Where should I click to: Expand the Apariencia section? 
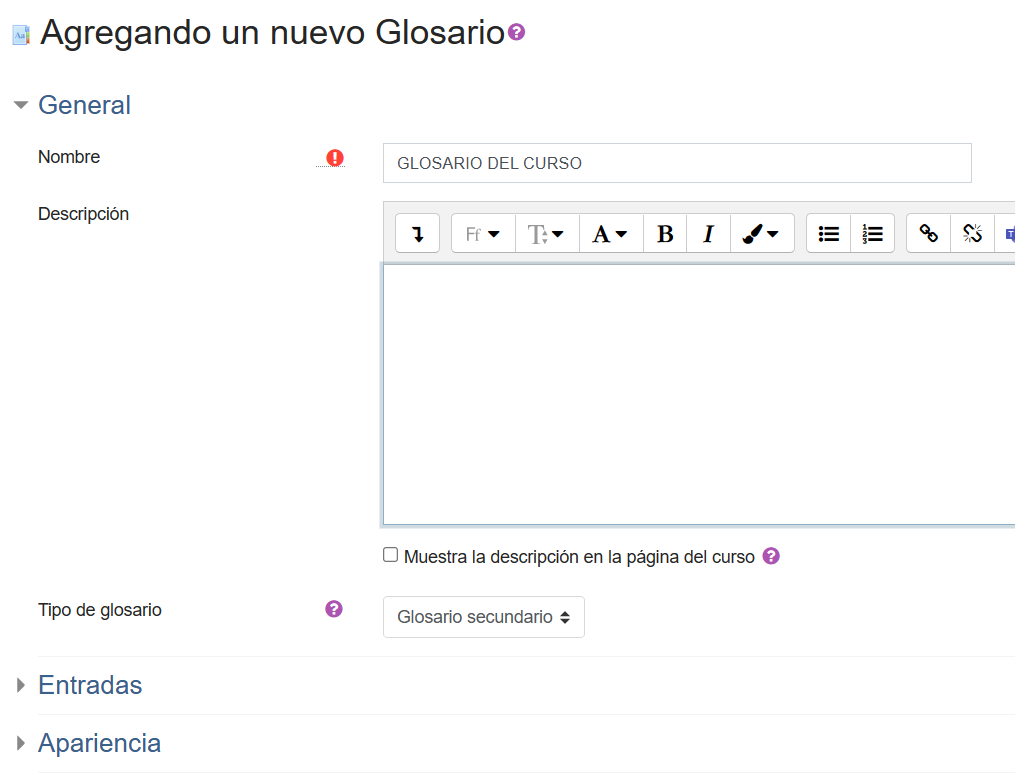(99, 743)
